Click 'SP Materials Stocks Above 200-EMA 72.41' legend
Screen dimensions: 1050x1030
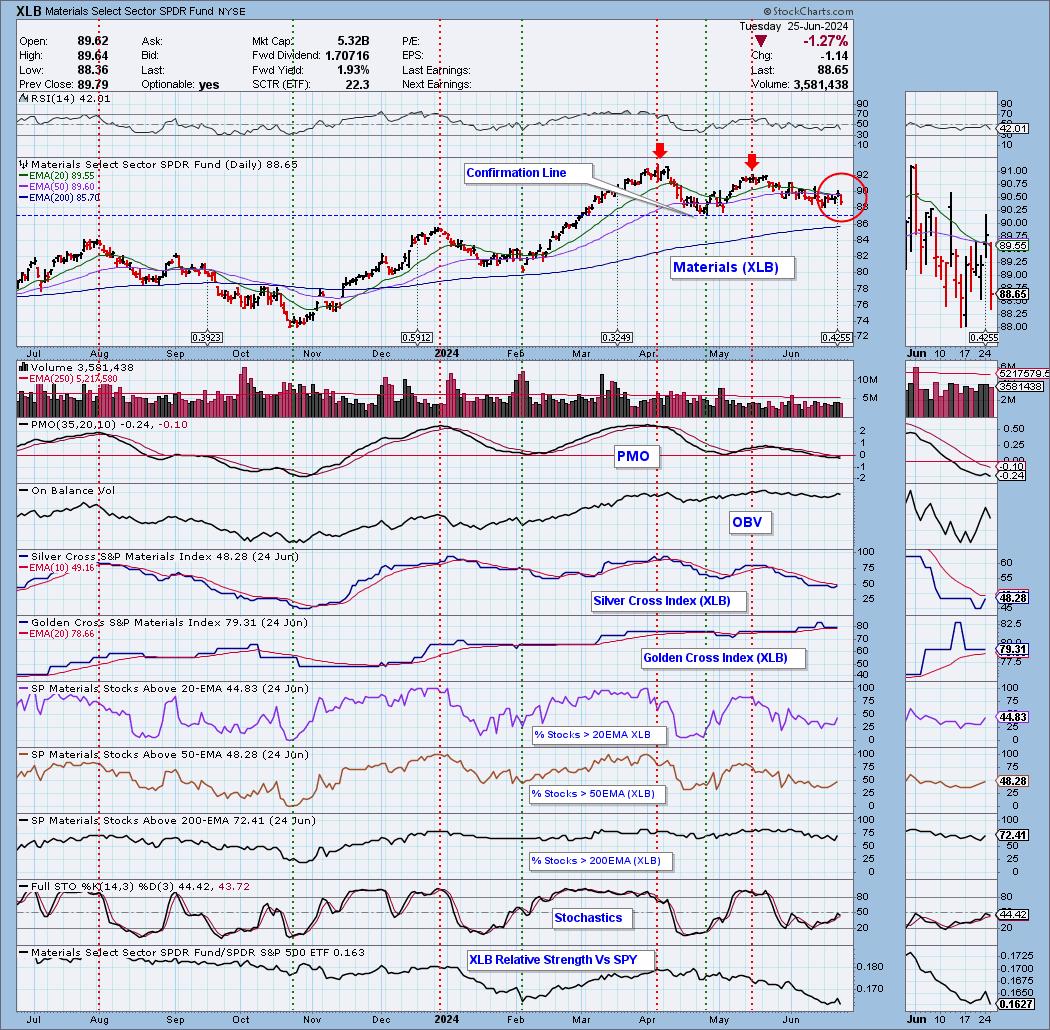point(167,820)
